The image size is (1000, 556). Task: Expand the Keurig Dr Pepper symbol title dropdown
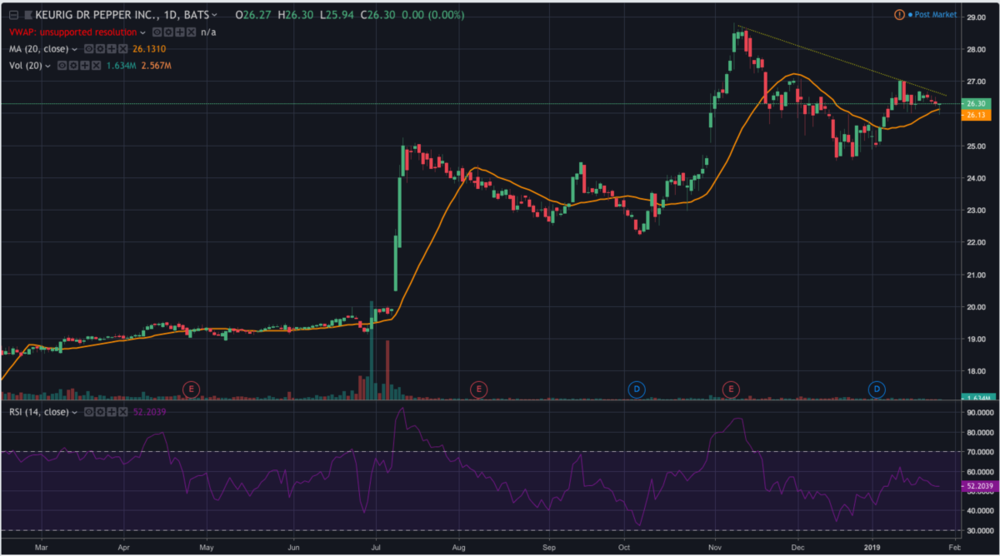coord(214,15)
